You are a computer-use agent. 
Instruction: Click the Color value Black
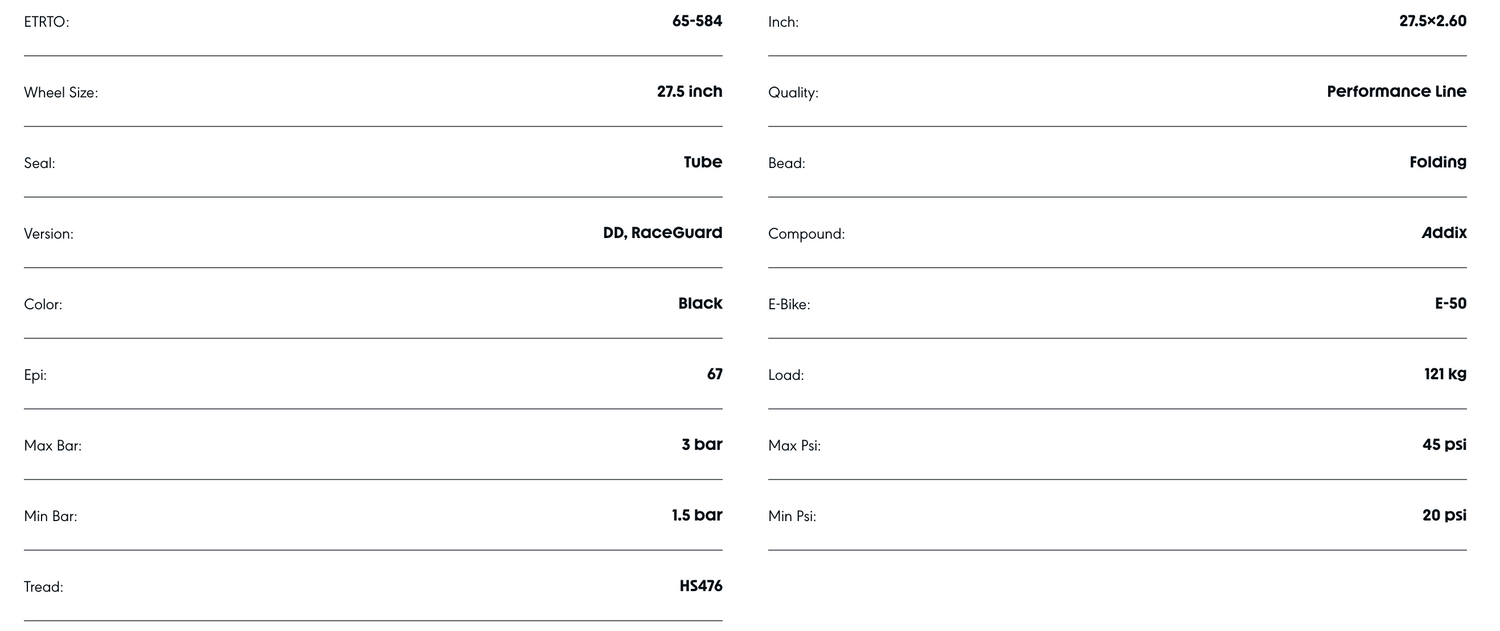point(700,303)
